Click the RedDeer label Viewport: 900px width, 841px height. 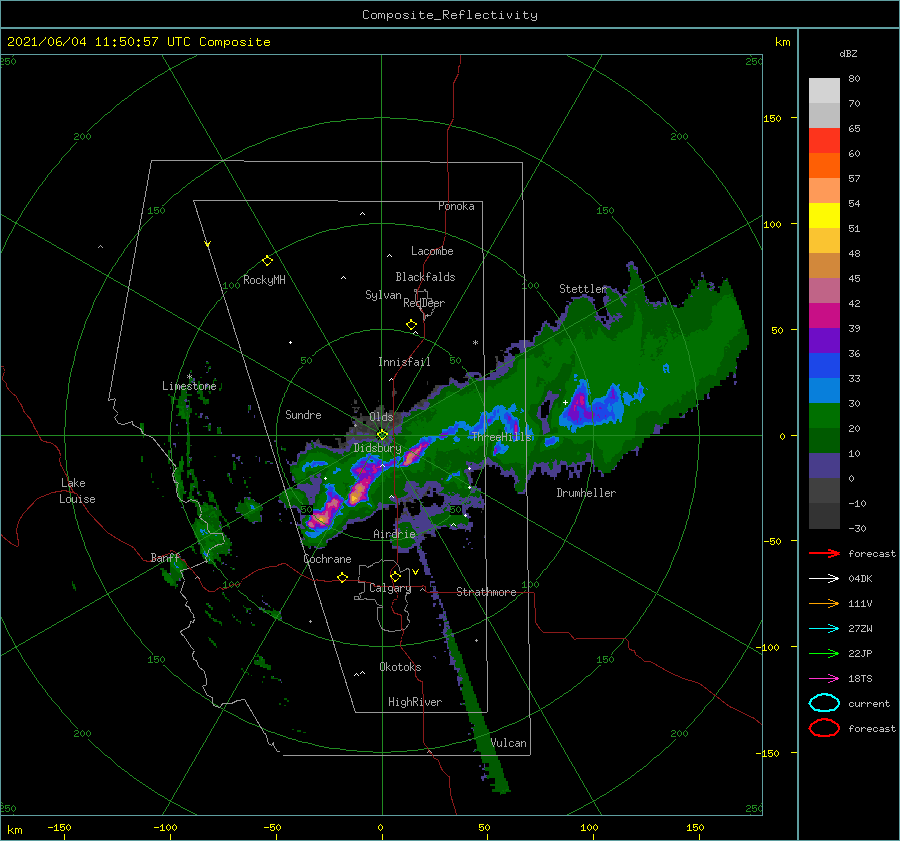tap(424, 303)
